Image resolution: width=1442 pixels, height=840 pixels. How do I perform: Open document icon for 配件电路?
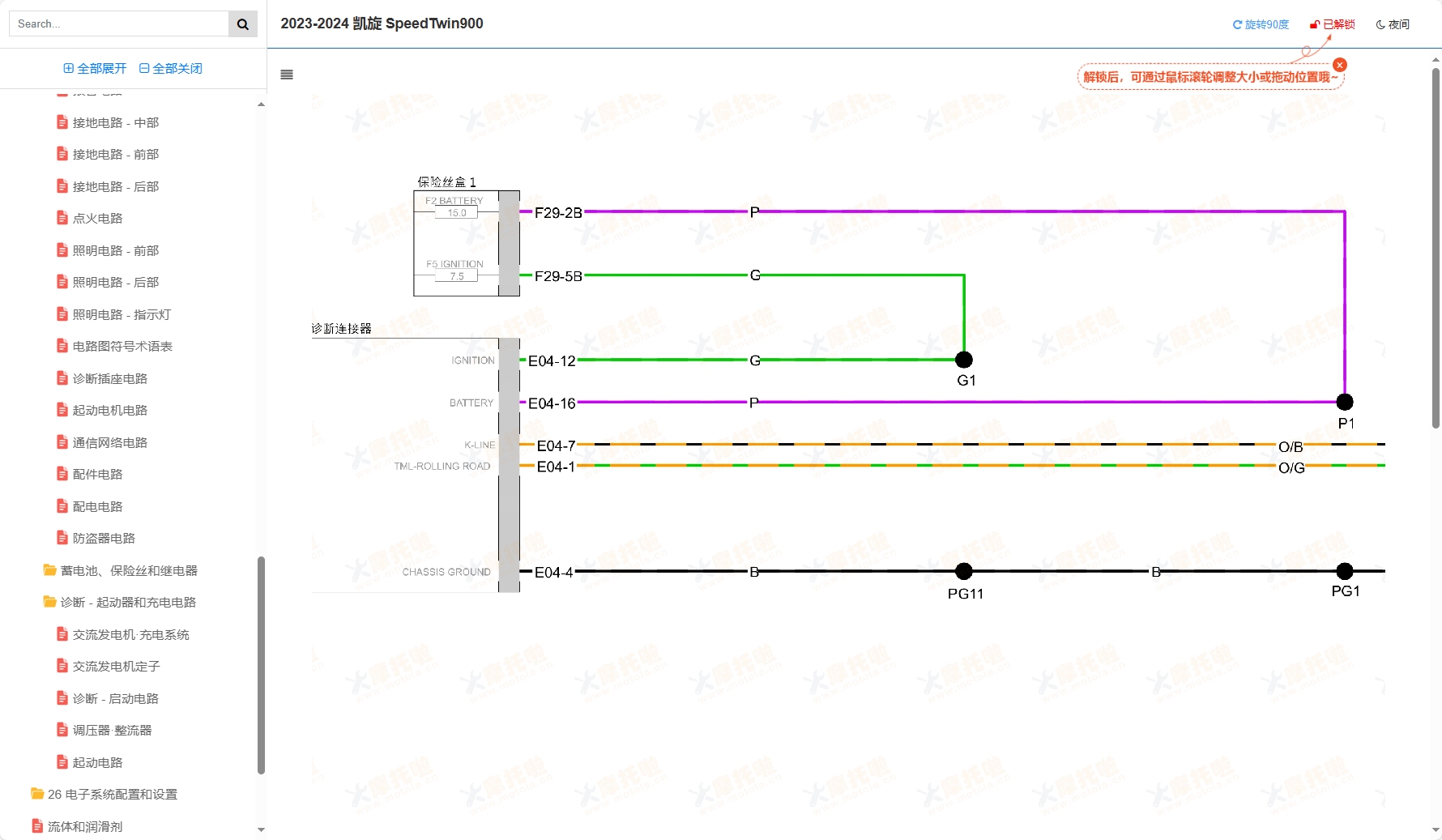[62, 474]
